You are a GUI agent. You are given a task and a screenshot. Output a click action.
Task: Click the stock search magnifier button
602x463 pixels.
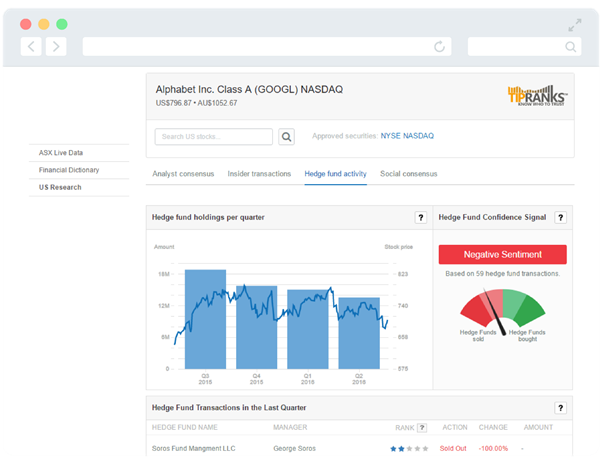286,137
